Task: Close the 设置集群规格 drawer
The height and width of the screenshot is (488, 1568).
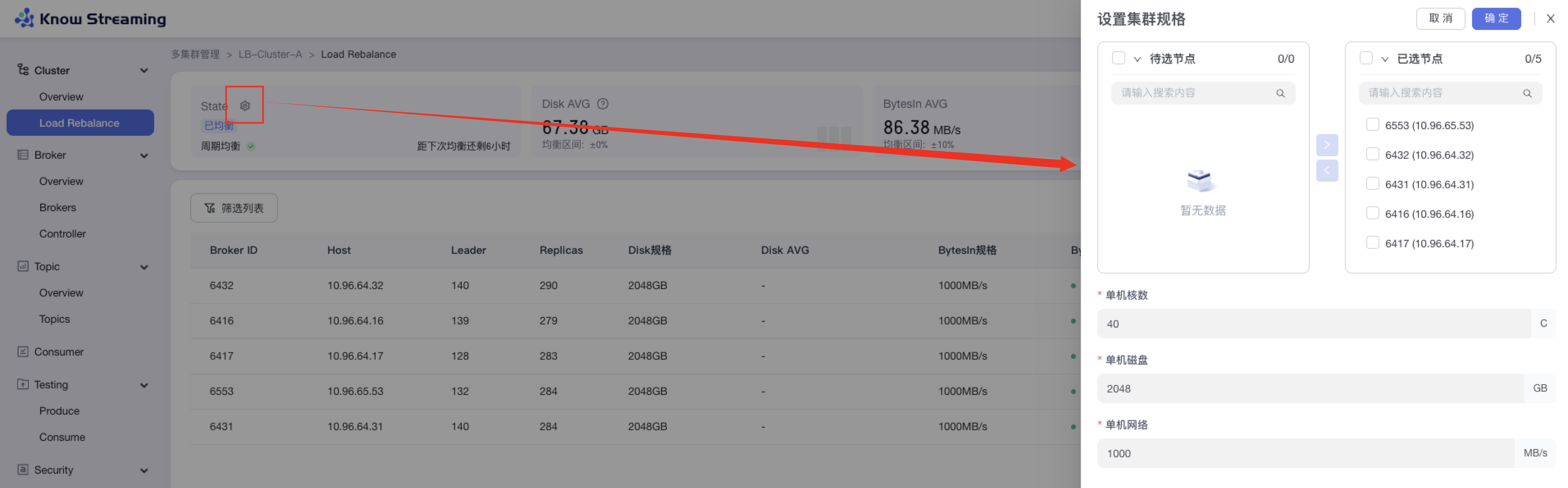Action: [x=1550, y=19]
